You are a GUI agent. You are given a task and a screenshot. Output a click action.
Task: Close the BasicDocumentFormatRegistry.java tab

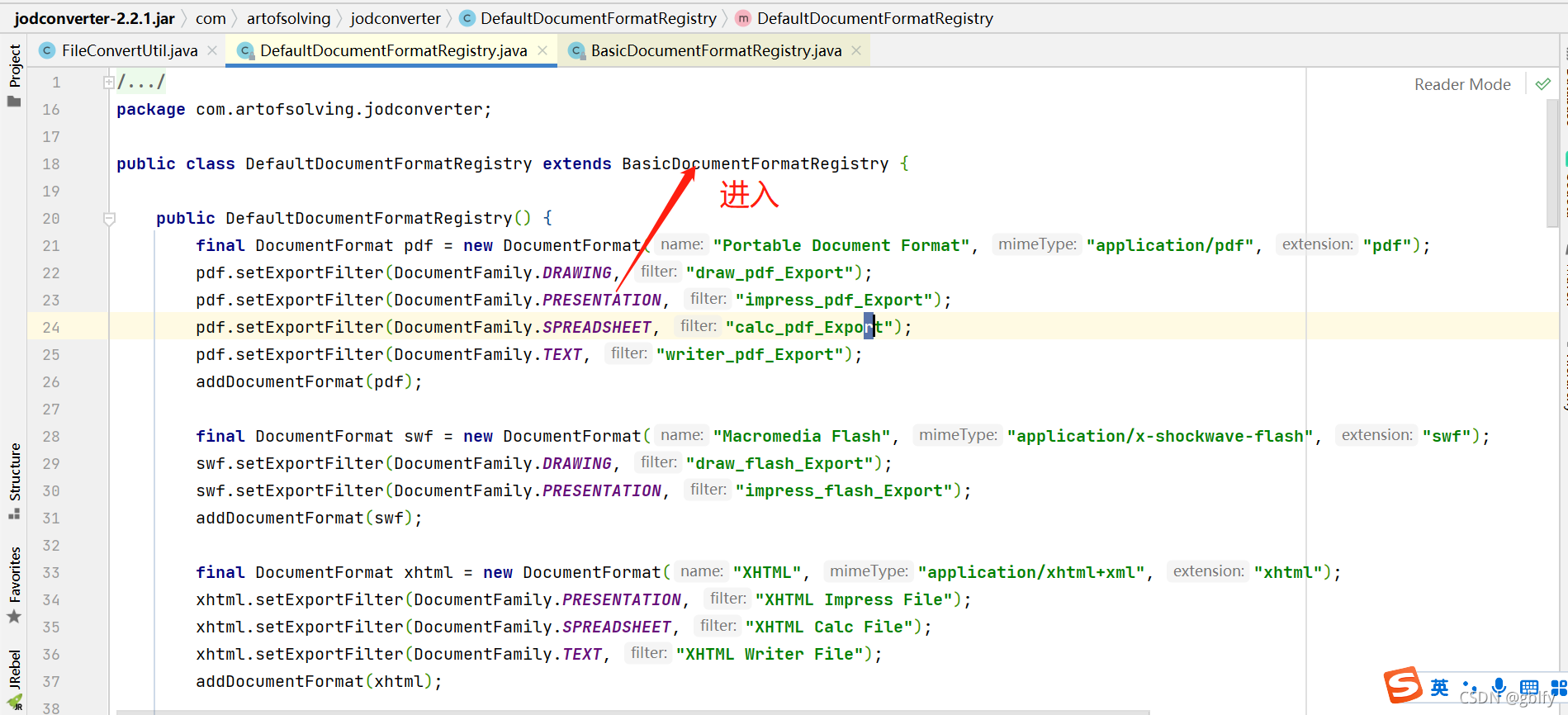[x=856, y=50]
